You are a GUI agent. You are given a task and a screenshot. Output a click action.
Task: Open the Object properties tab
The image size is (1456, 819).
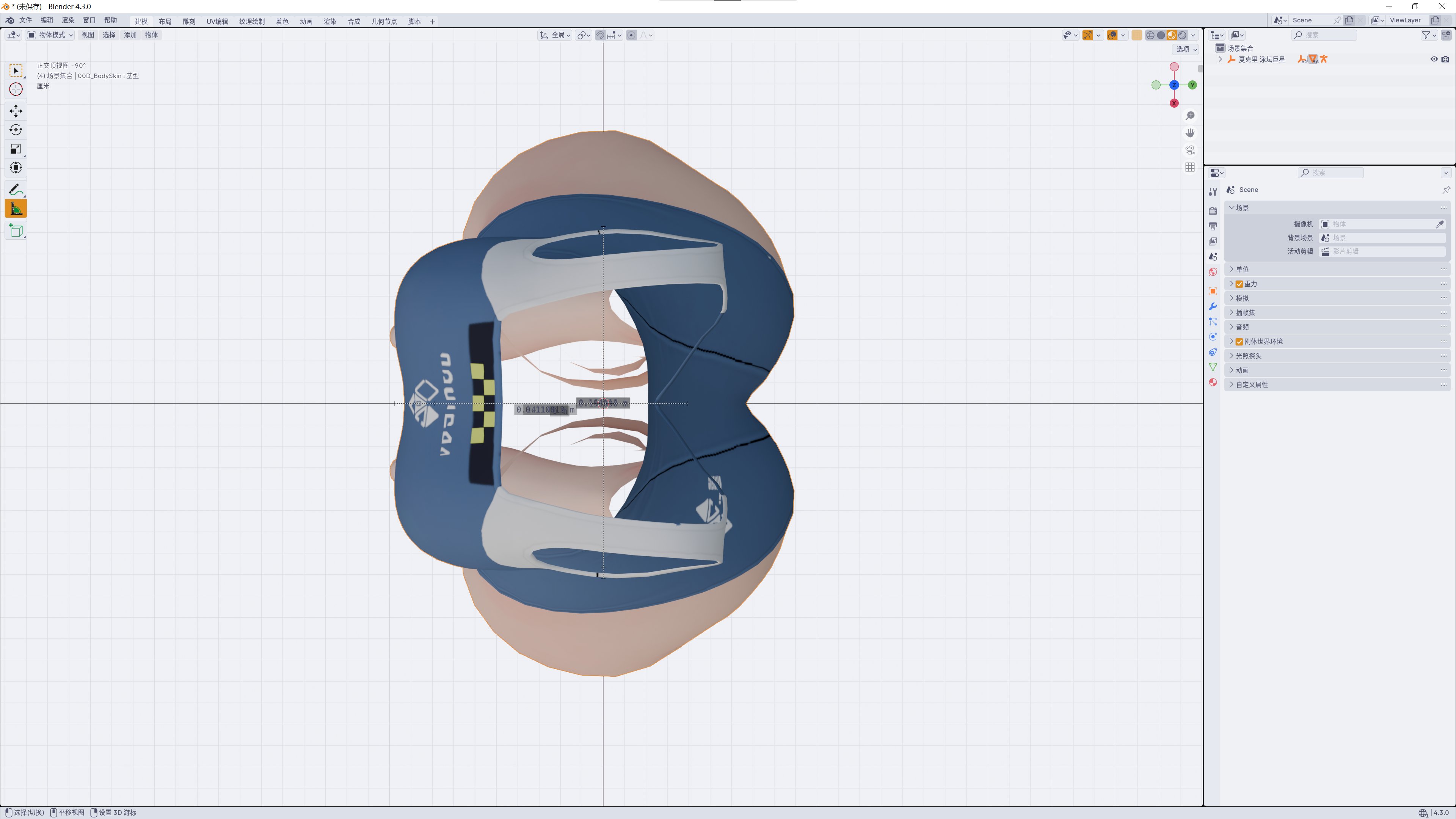coord(1213,291)
